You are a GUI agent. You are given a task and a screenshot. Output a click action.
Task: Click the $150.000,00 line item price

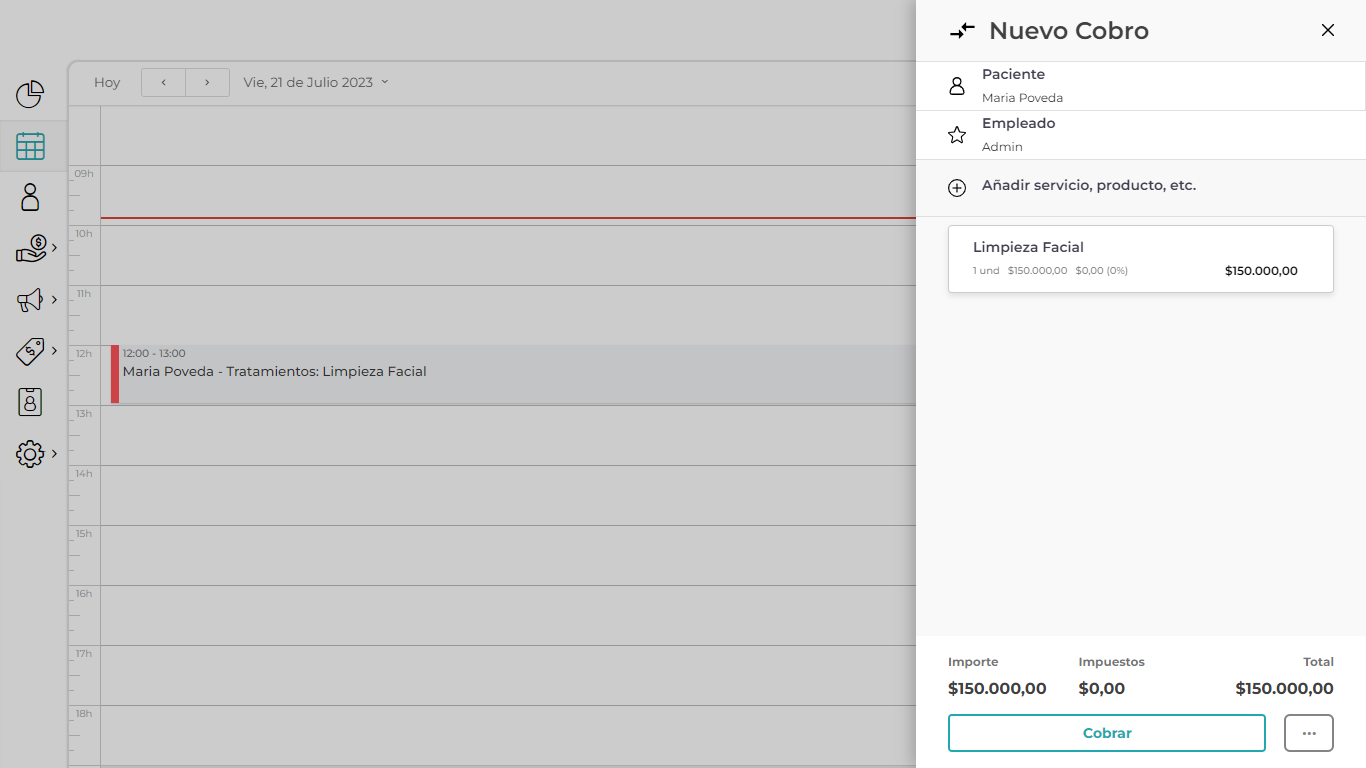coord(1261,271)
